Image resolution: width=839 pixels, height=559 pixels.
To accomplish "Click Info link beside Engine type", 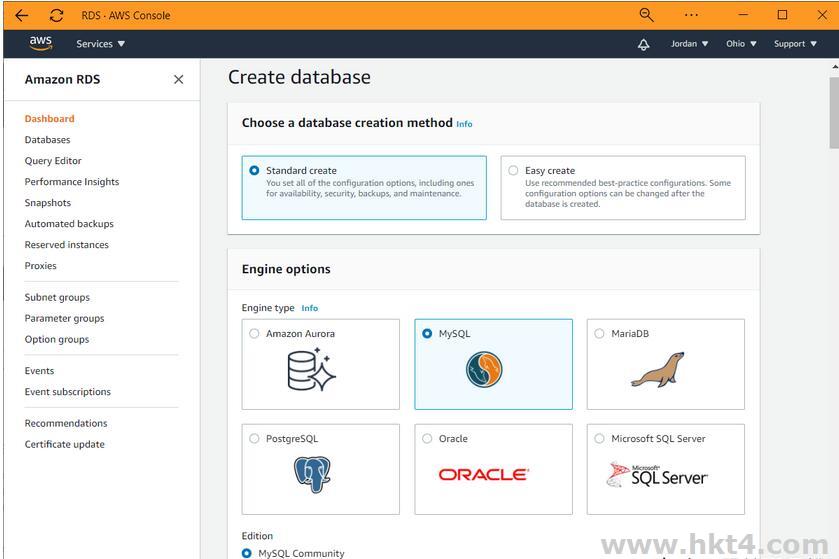I will [309, 308].
